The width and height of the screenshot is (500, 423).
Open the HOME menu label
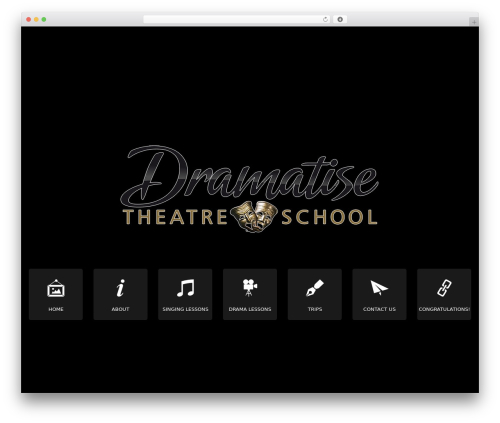56,309
